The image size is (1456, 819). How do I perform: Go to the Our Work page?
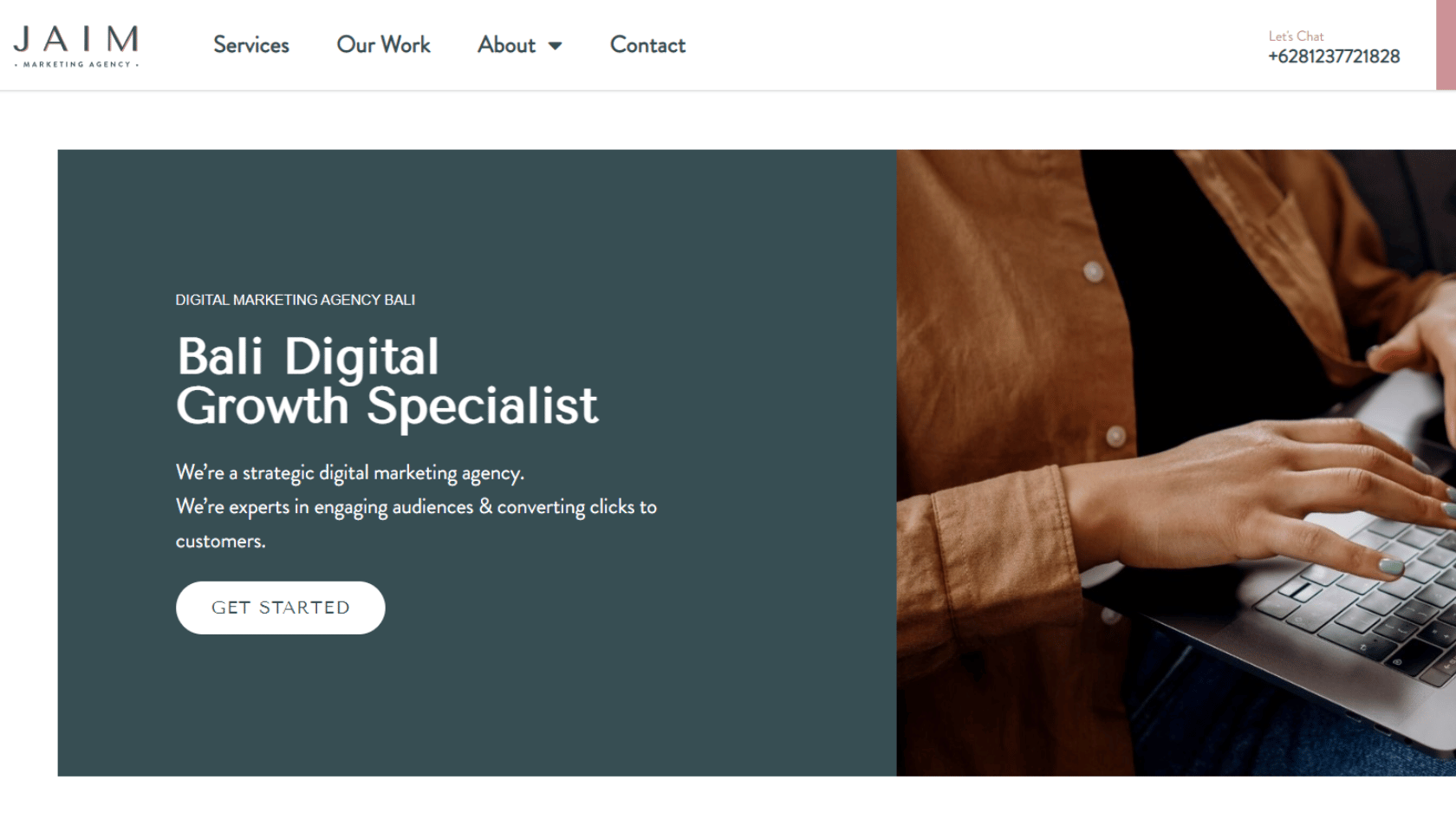pos(383,45)
